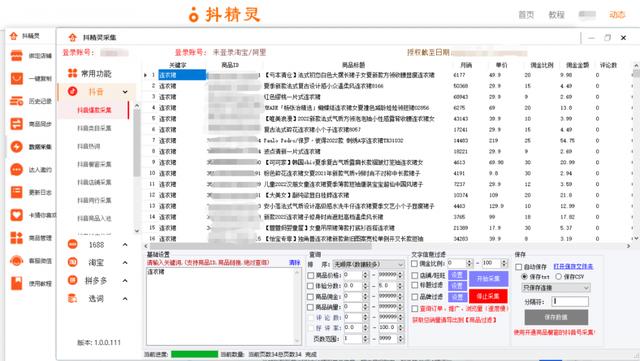Viewport: 640px width, 361px height.
Task: Click the green progress bar
Action: (194, 354)
